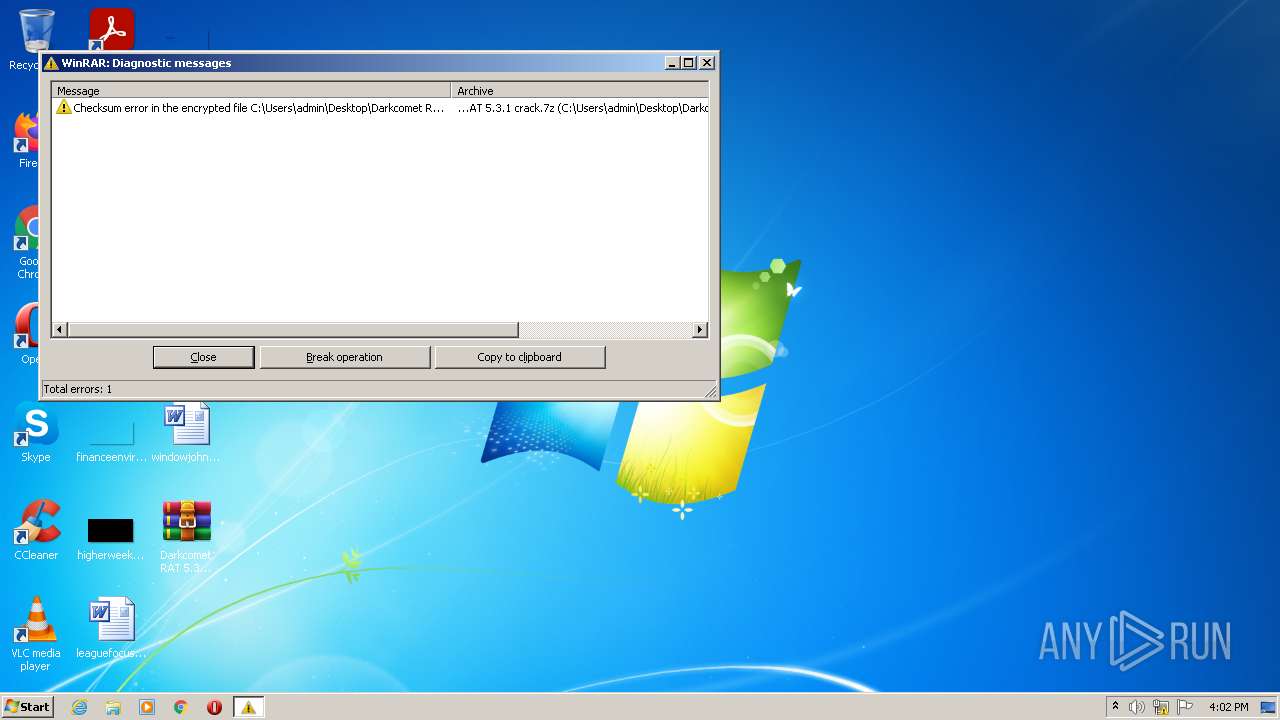Open Windows Explorer from taskbar
The width and height of the screenshot is (1280, 720).
pos(113,707)
